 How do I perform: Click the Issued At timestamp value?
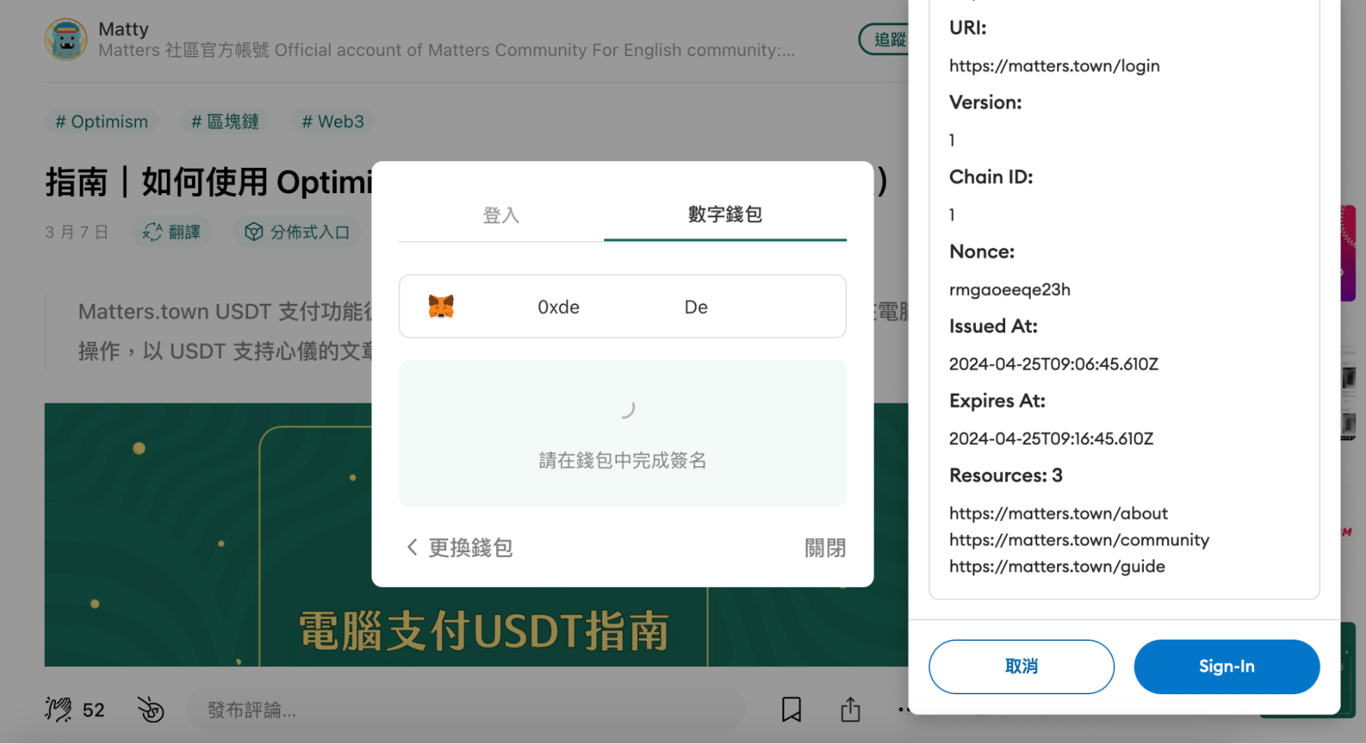pos(1053,364)
